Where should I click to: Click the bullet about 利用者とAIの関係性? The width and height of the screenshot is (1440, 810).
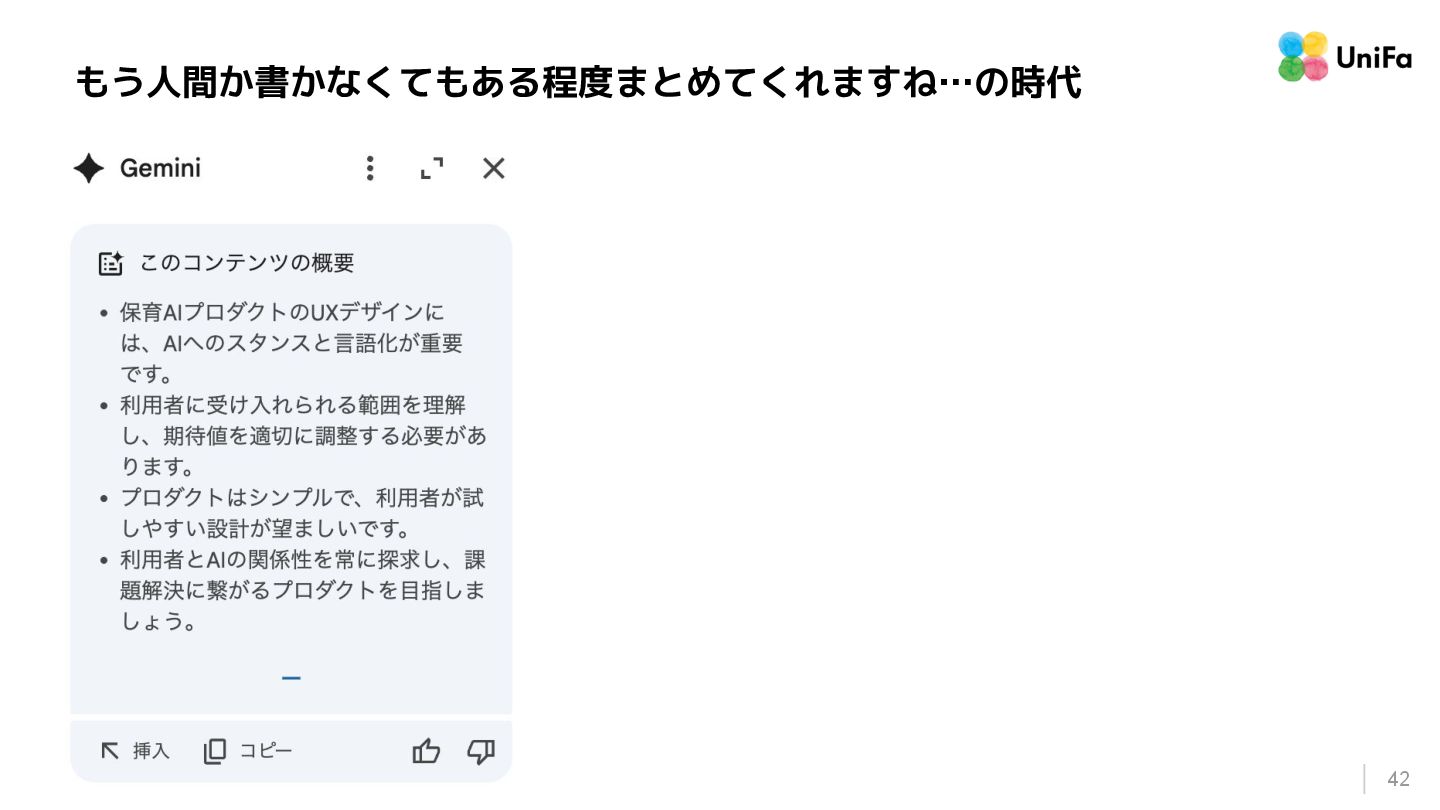303,590
